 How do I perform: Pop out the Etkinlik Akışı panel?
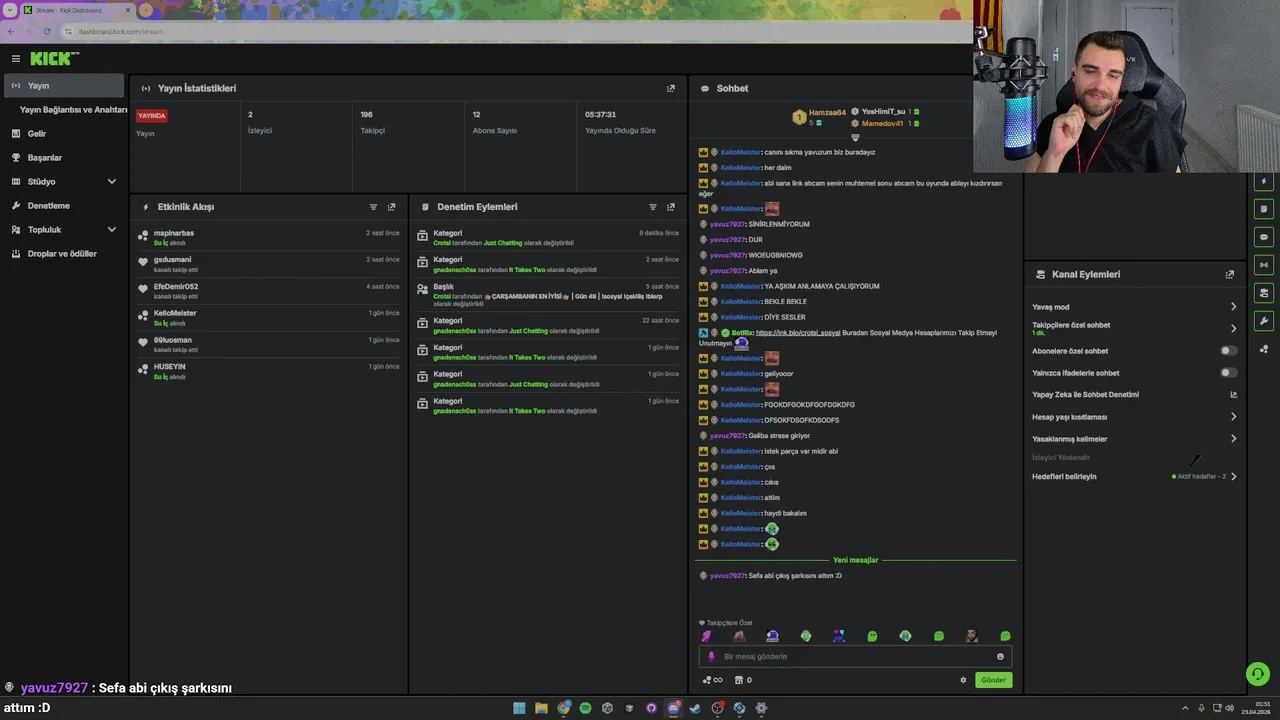pos(391,207)
